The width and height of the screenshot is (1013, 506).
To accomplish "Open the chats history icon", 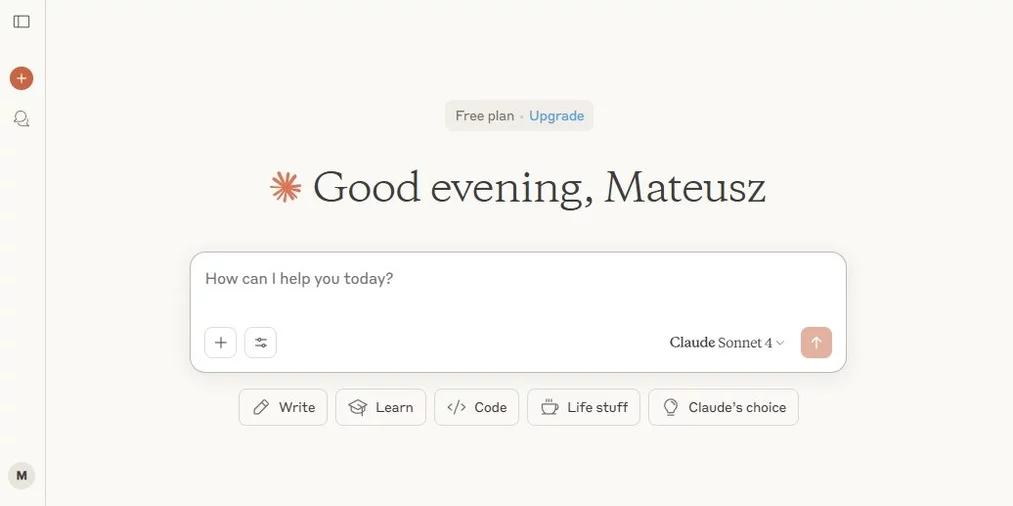I will click(21, 119).
